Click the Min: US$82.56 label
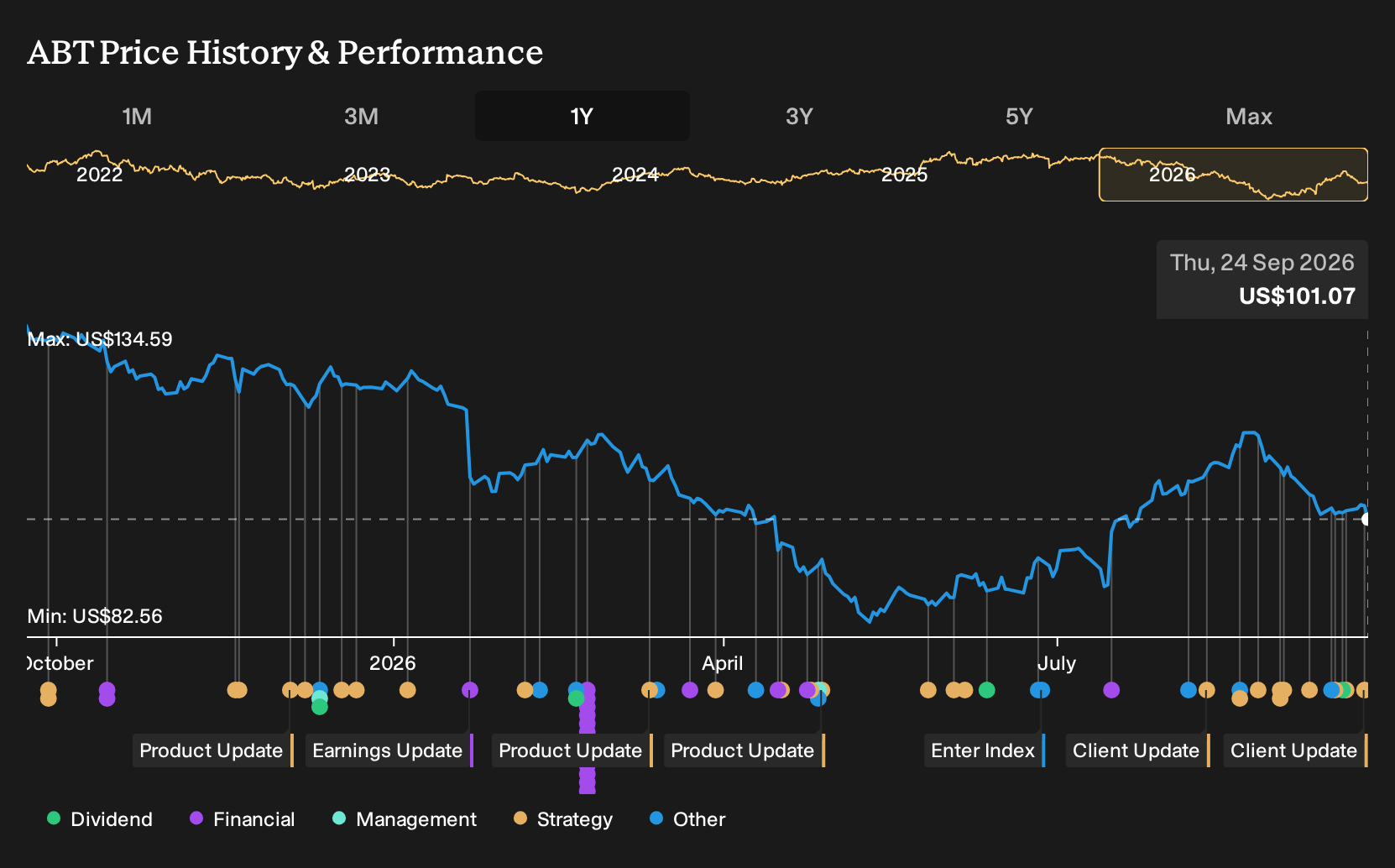Image resolution: width=1395 pixels, height=868 pixels. [95, 616]
